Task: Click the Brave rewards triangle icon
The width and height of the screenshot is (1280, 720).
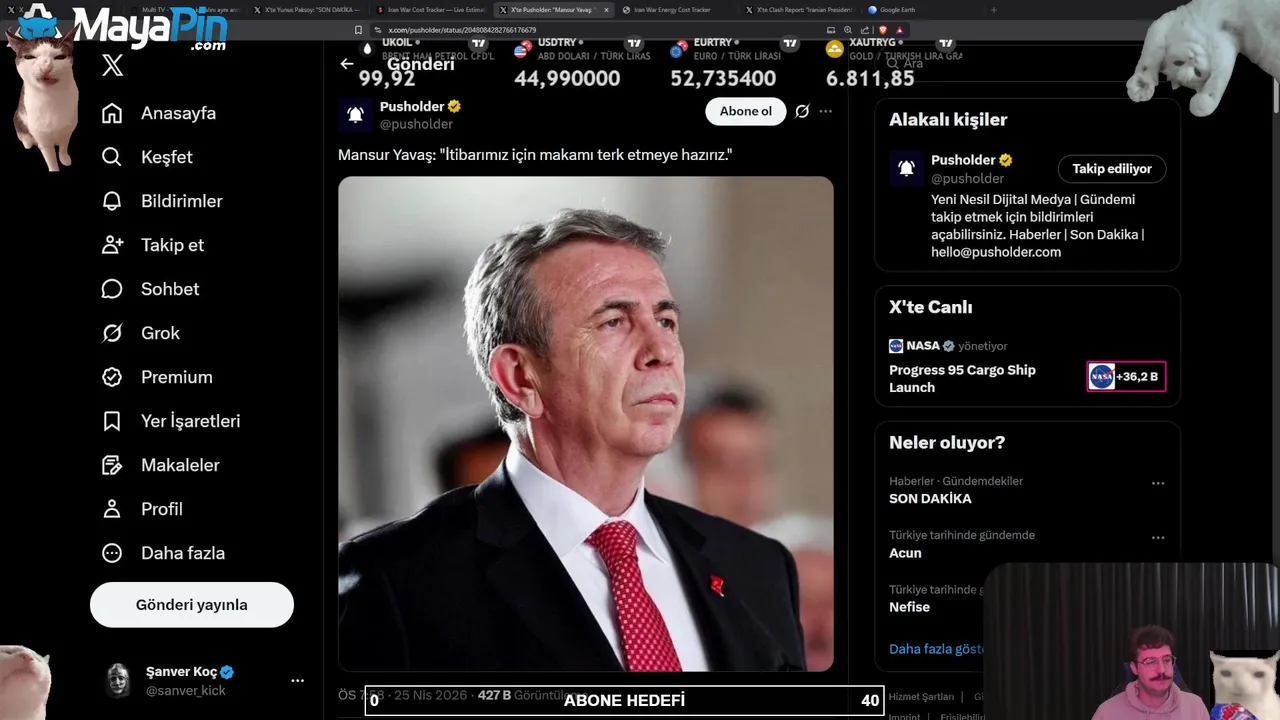Action: tap(900, 30)
